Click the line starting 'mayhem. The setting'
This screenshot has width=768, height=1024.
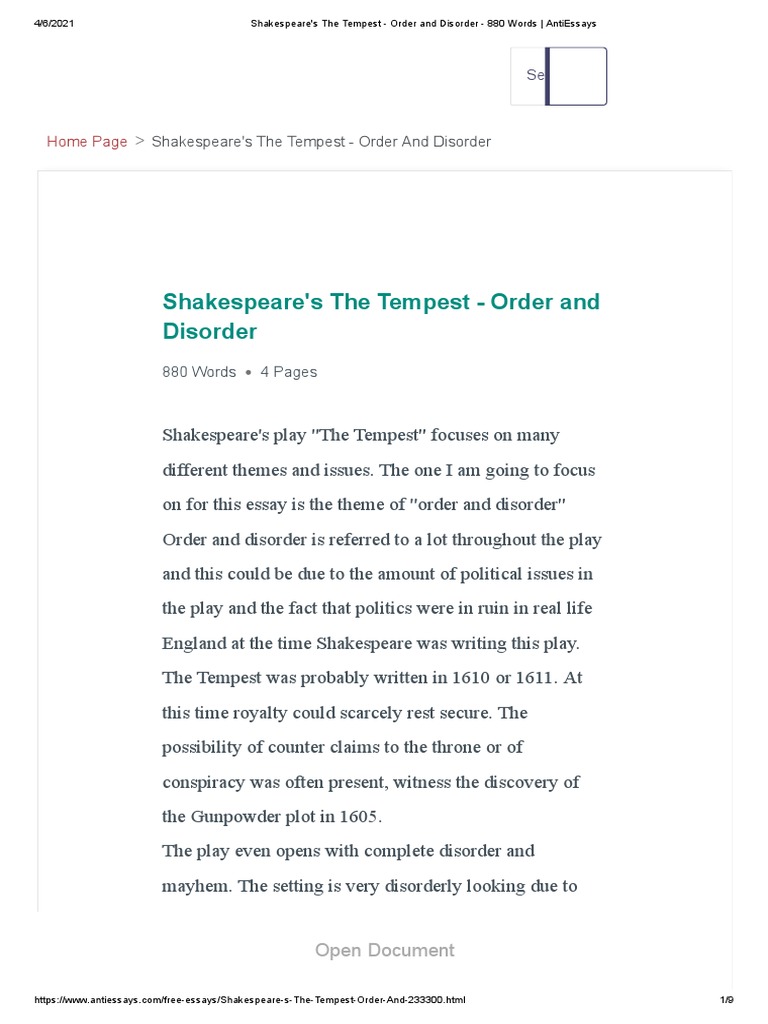point(369,886)
